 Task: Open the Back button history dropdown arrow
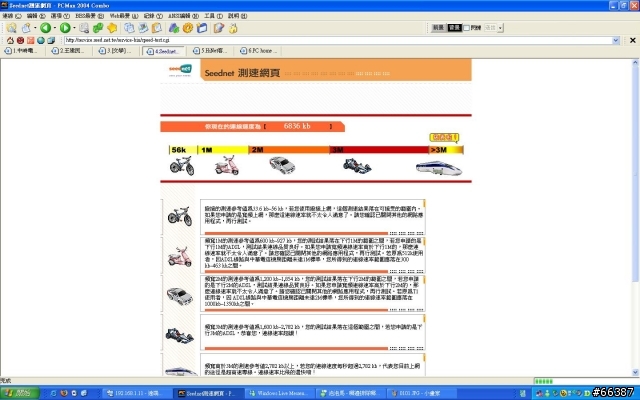[55, 28]
